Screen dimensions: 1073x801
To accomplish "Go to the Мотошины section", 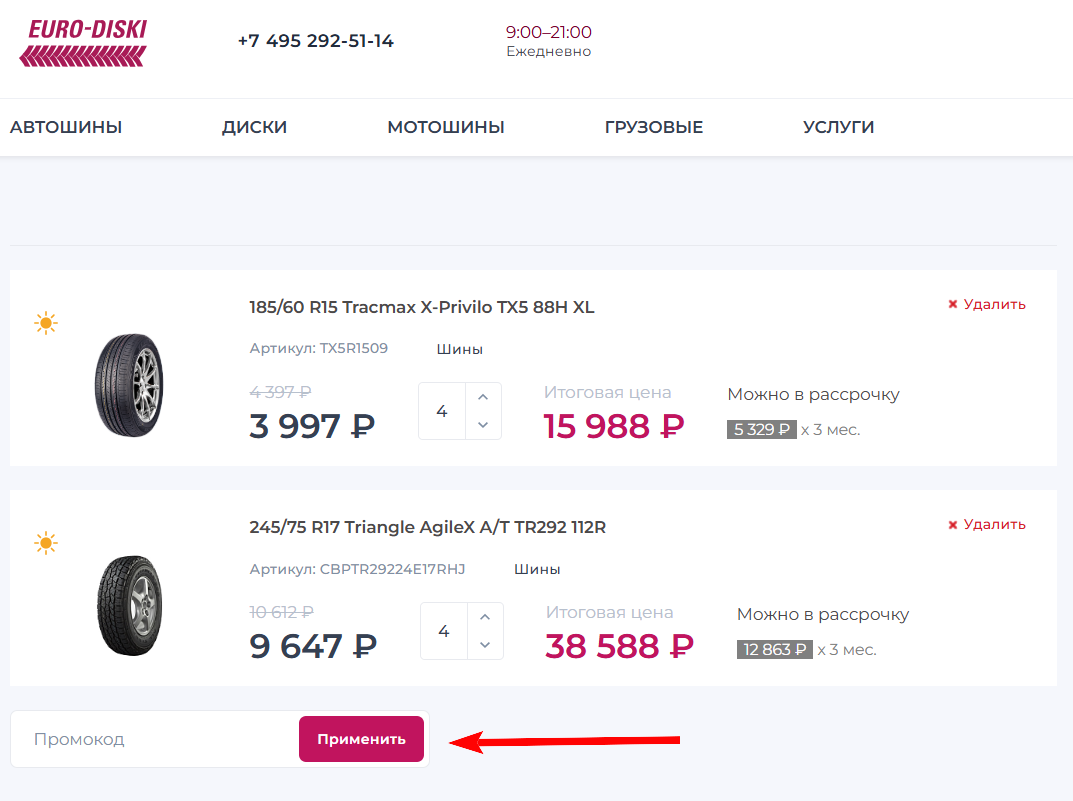I will click(x=445, y=127).
